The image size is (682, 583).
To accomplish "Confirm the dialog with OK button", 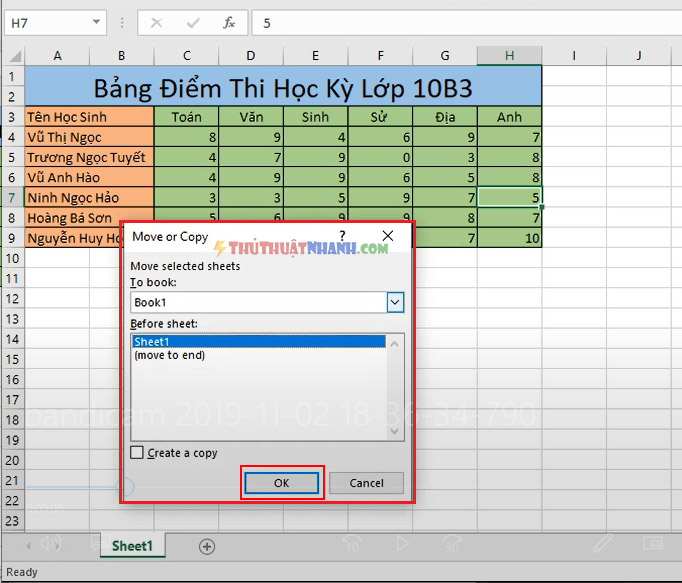I will 281,483.
